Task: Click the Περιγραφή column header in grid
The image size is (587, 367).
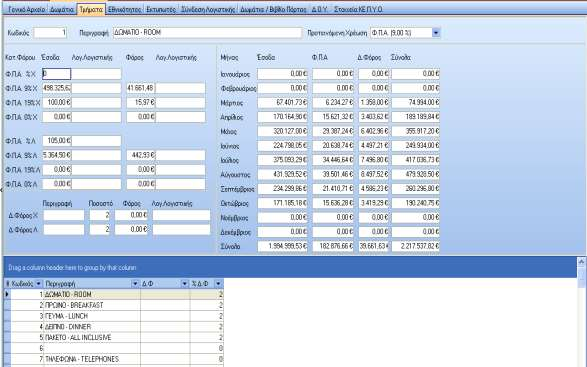Action: pos(92,284)
